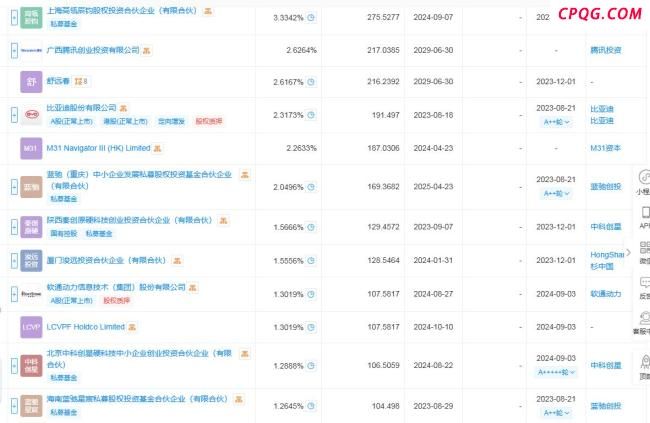
Task: Click the red 股权质押 tag under 比亚迪
Action: [x=209, y=121]
